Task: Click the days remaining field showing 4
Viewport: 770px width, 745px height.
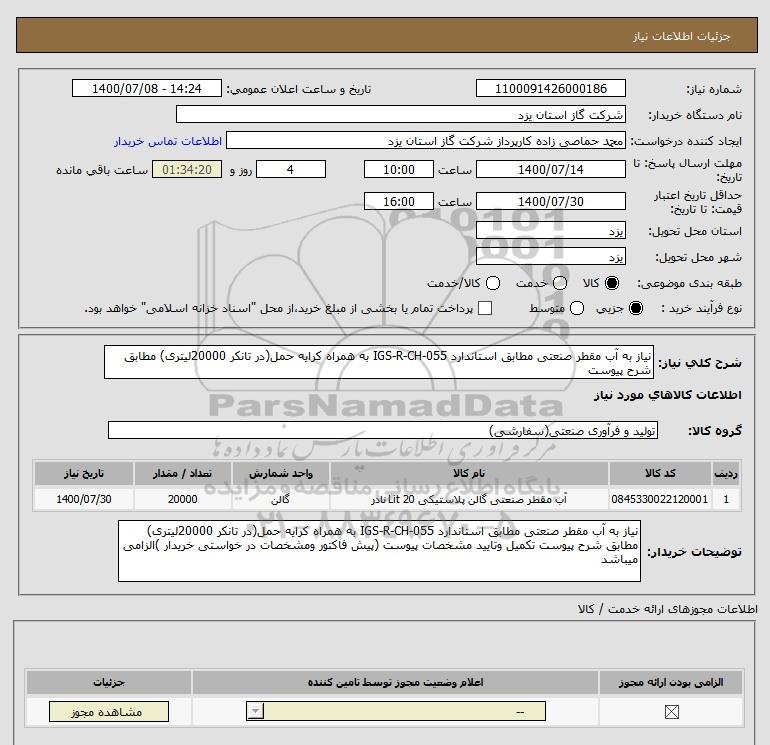Action: tap(291, 169)
